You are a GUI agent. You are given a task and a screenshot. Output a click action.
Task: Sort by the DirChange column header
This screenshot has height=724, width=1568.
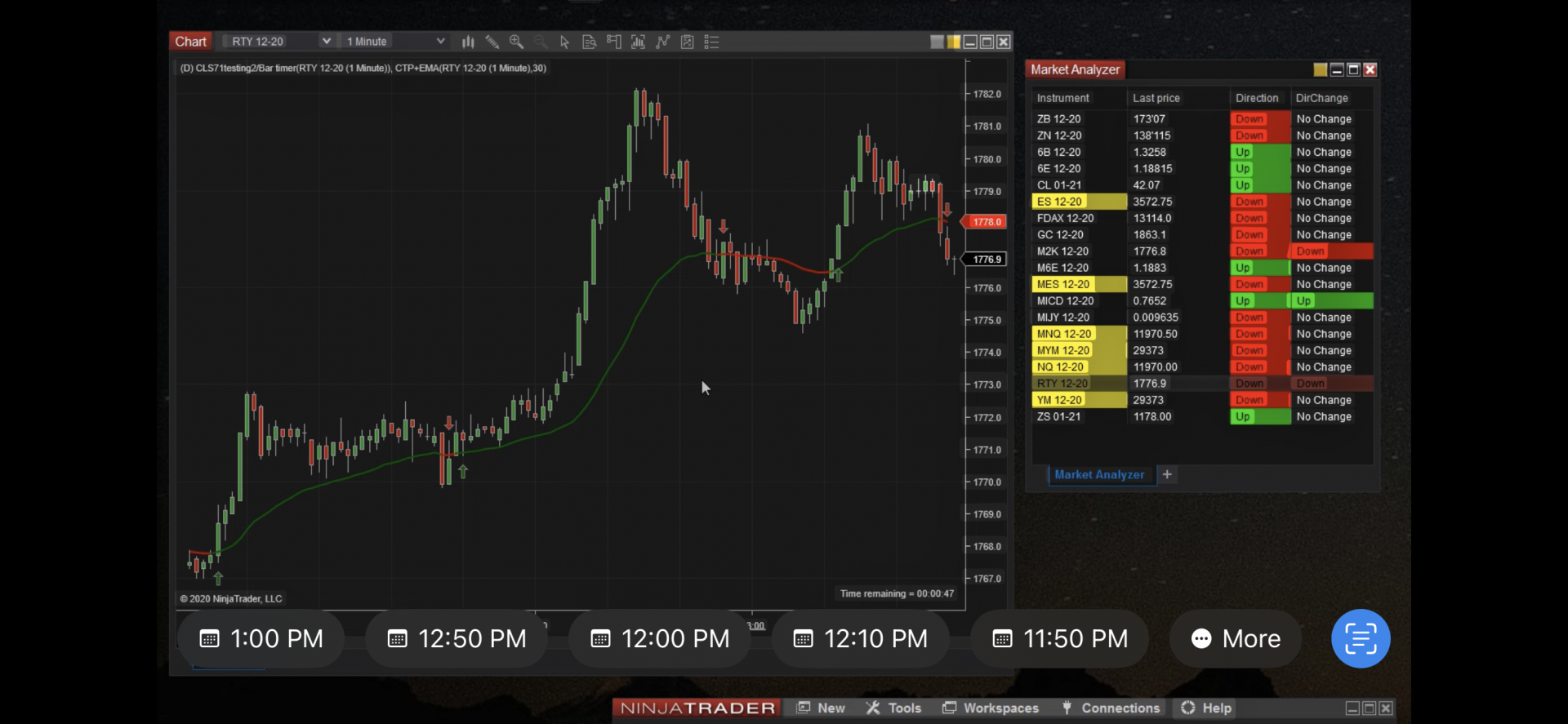[x=1321, y=98]
